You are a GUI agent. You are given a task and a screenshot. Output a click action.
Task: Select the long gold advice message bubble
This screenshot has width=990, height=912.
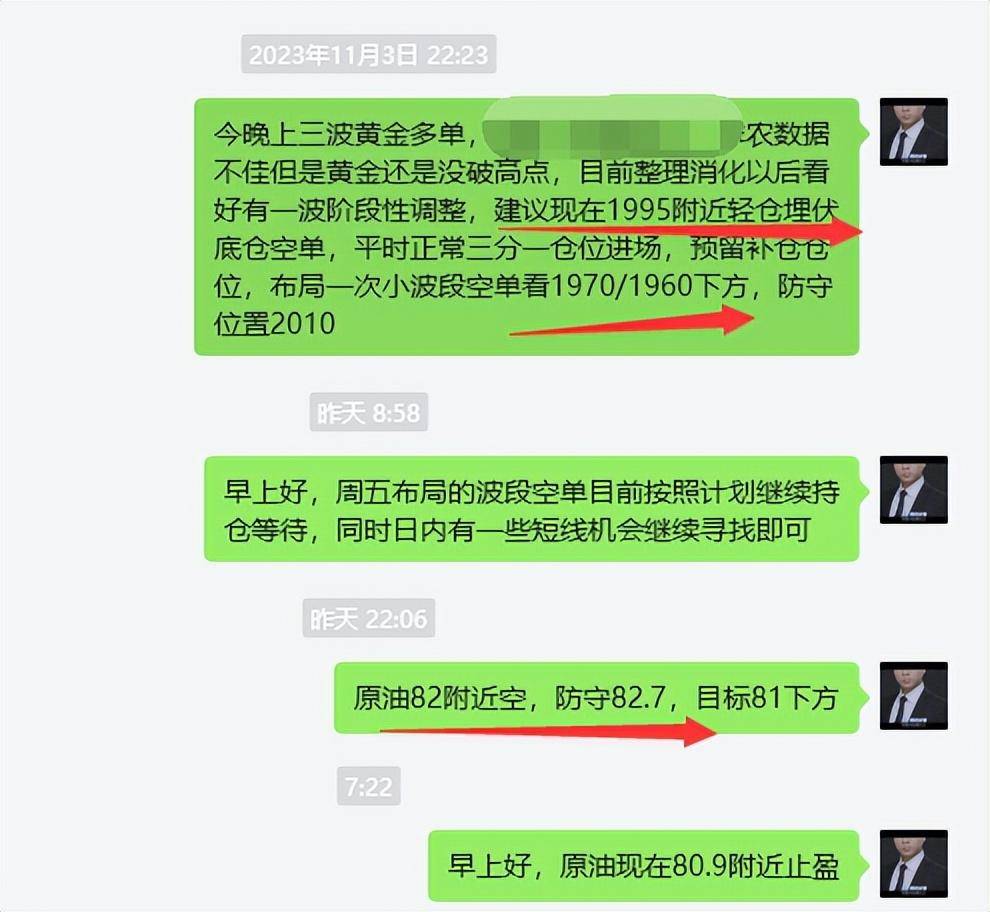tap(527, 227)
